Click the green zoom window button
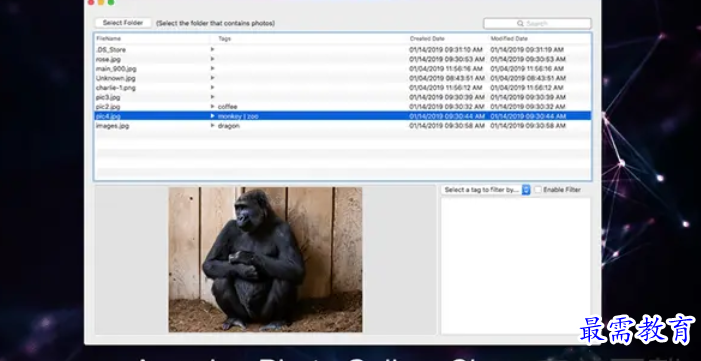The width and height of the screenshot is (701, 361). pos(111,2)
